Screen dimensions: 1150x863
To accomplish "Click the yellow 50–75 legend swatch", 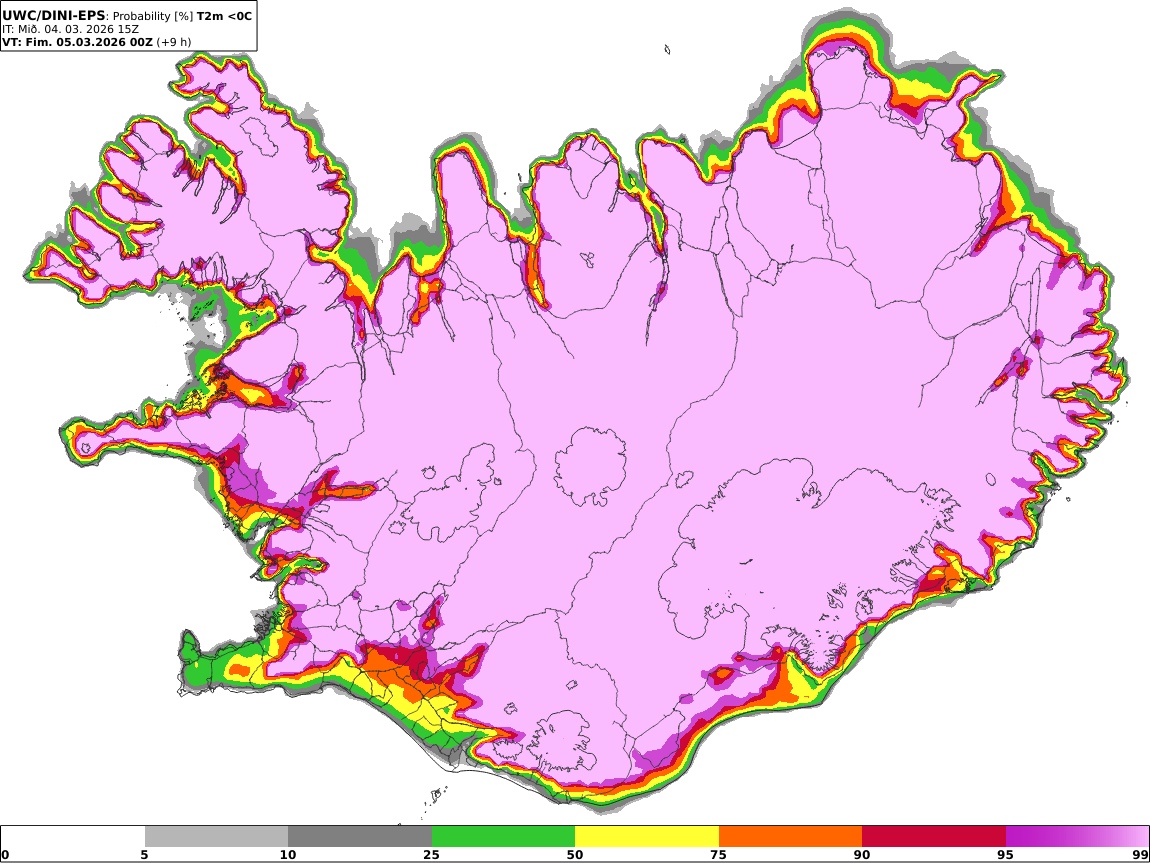I will point(647,837).
